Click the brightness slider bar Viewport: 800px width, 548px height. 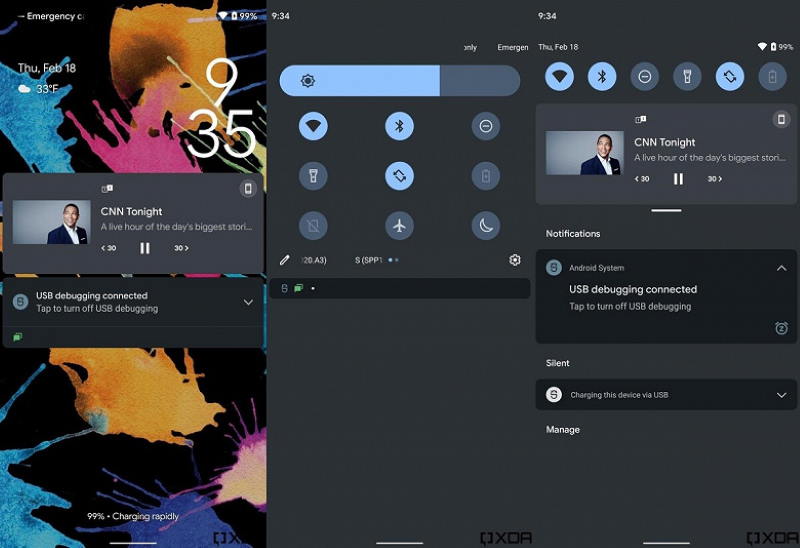point(399,81)
